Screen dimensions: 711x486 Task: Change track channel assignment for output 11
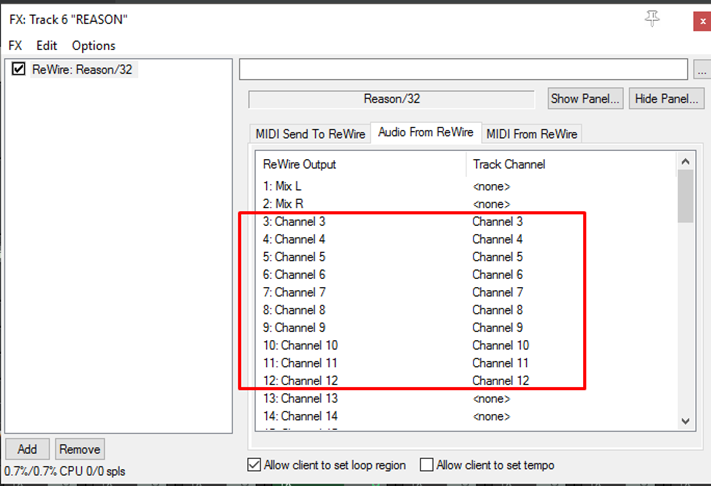pyautogui.click(x=501, y=363)
